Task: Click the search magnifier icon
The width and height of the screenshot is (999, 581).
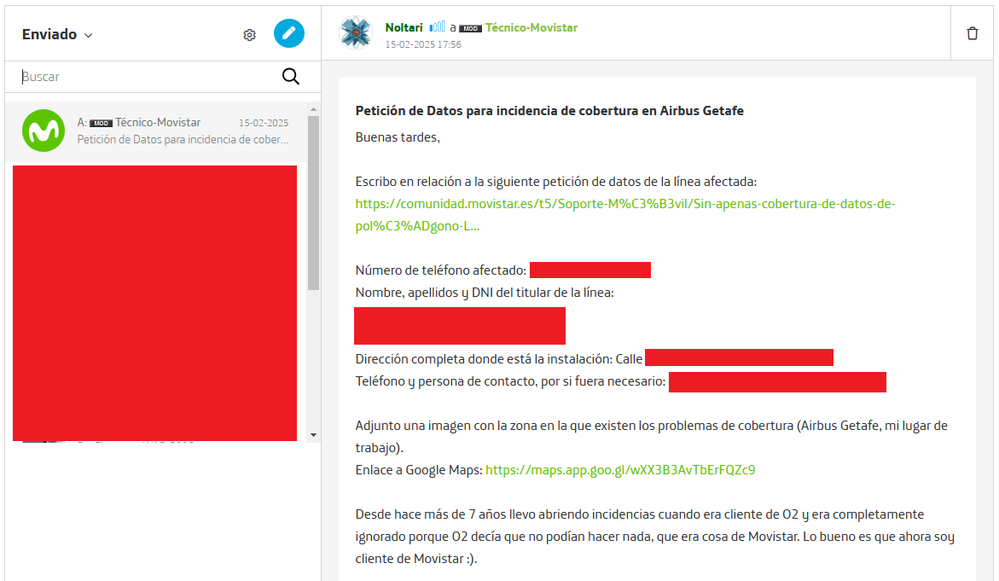Action: click(x=291, y=76)
